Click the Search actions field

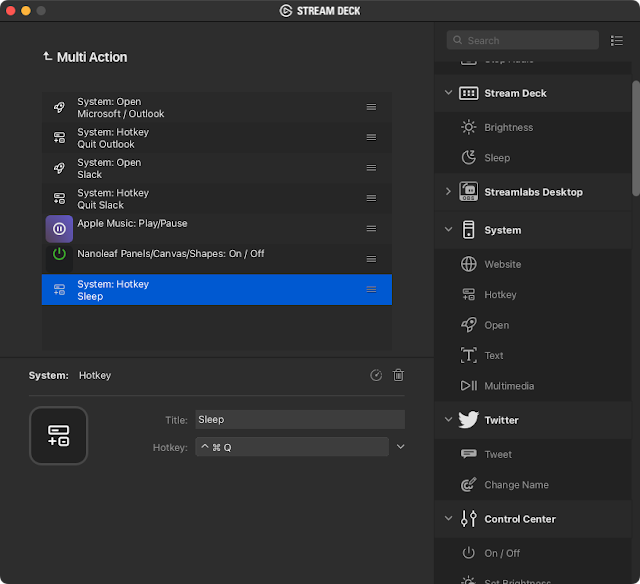point(522,41)
